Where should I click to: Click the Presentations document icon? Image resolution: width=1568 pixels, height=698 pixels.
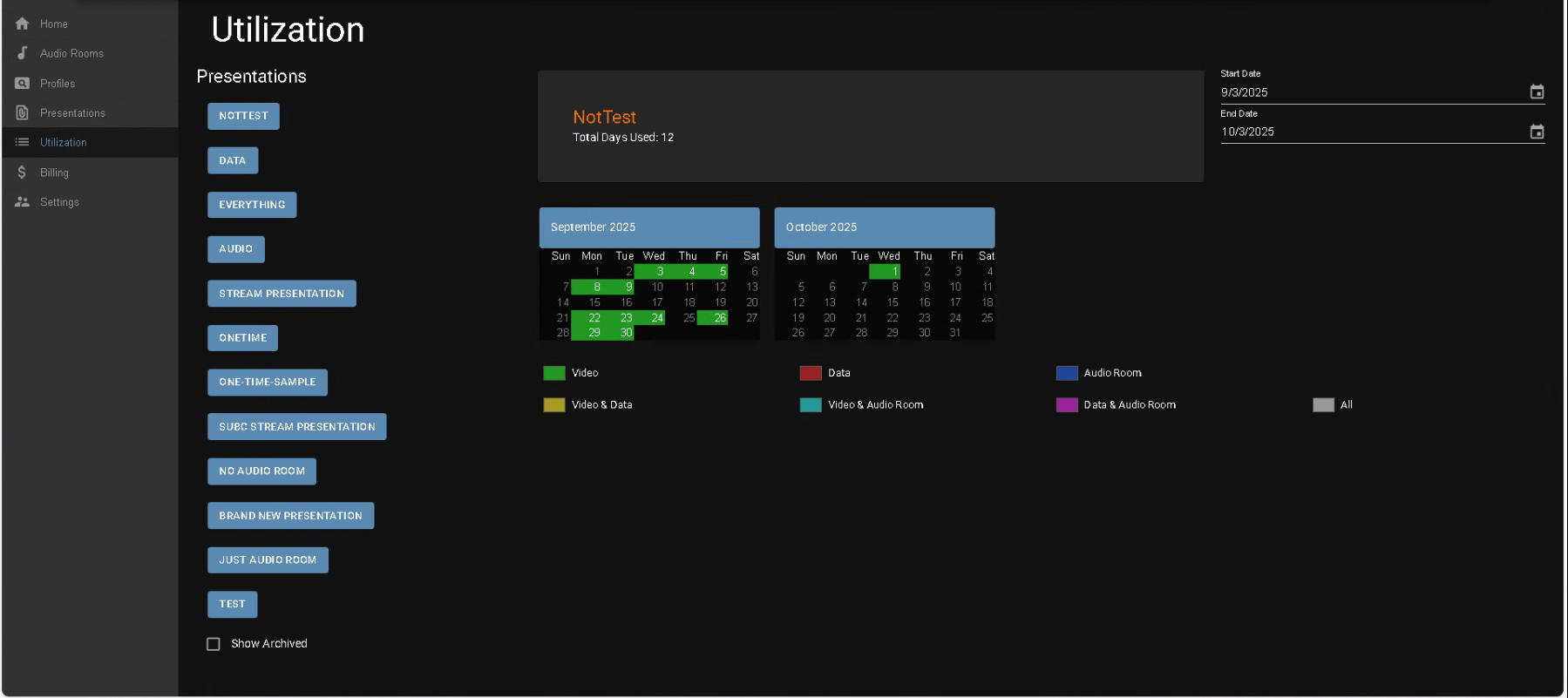click(23, 113)
